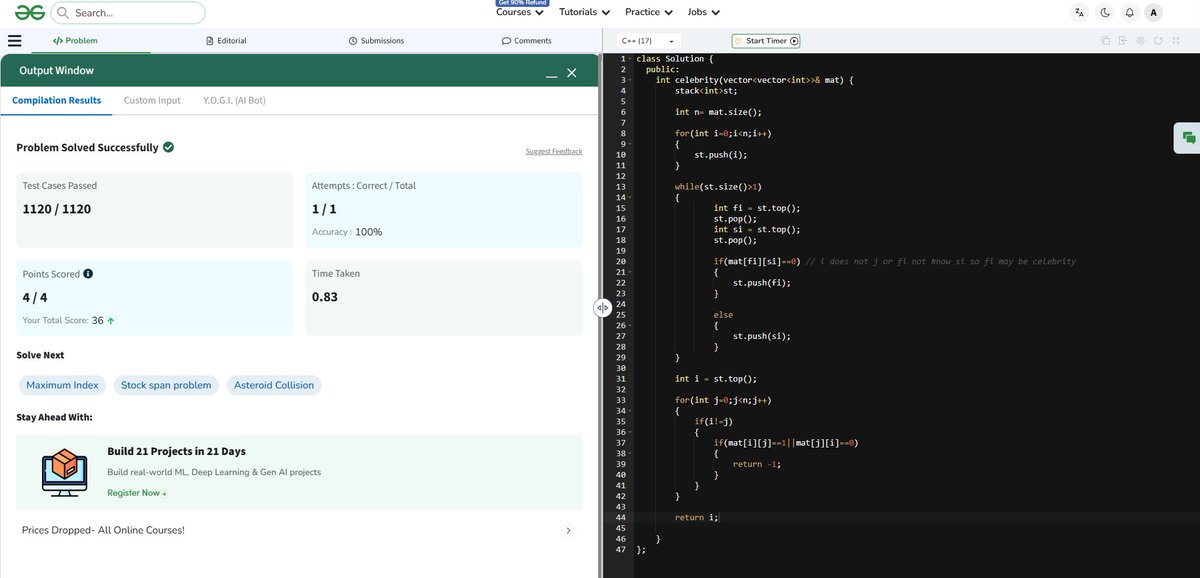Select the Compilation Results tab
1200x578 pixels.
[56, 101]
